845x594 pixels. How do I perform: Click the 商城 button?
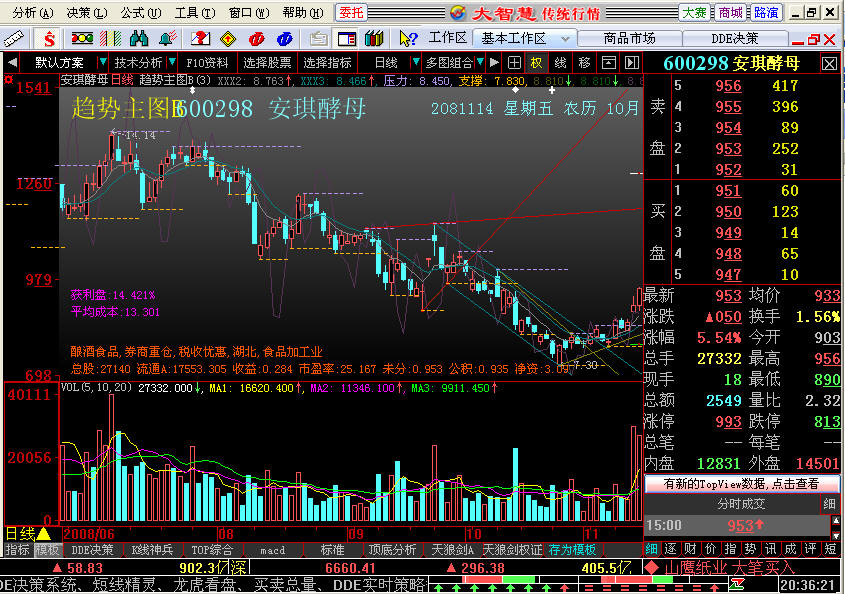tap(730, 12)
